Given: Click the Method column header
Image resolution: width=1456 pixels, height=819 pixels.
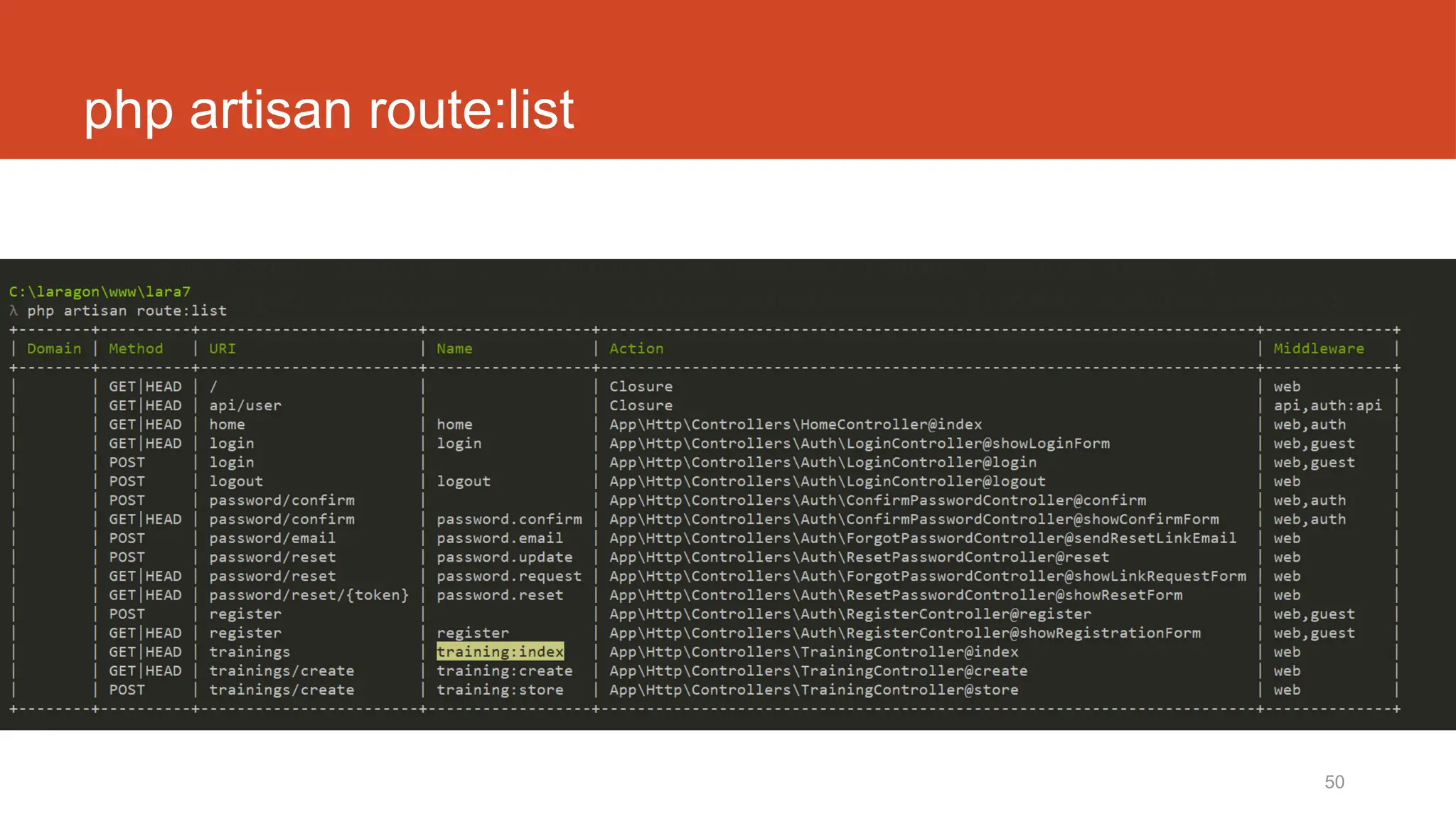Looking at the screenshot, I should (136, 348).
